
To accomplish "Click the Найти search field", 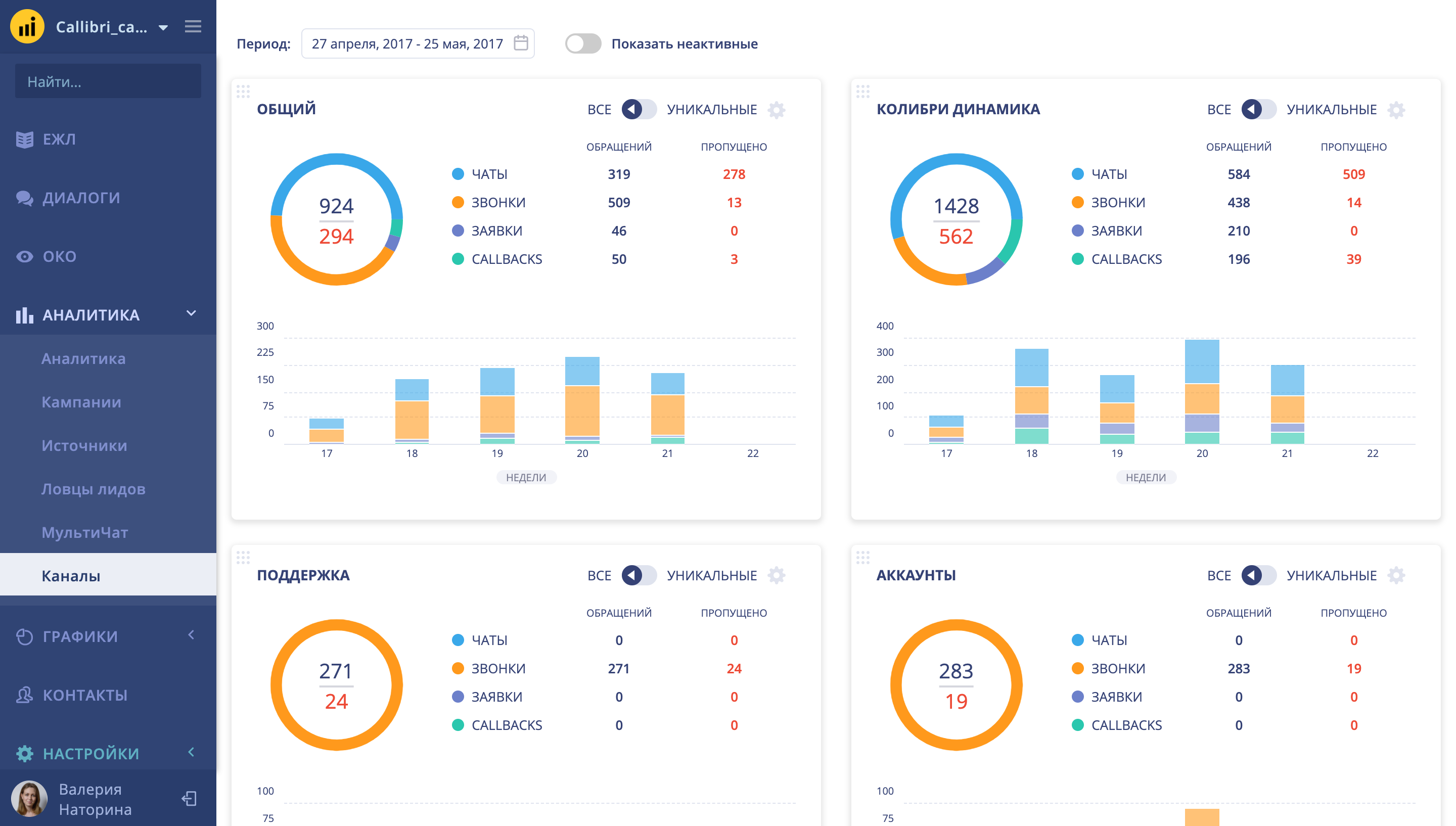I will coord(108,82).
